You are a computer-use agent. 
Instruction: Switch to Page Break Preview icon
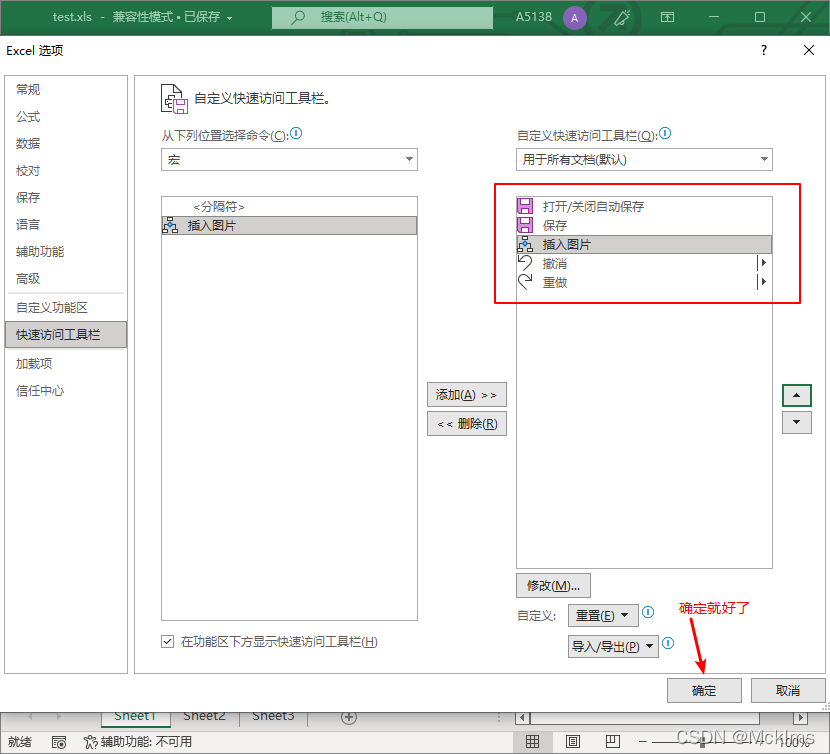(x=613, y=742)
